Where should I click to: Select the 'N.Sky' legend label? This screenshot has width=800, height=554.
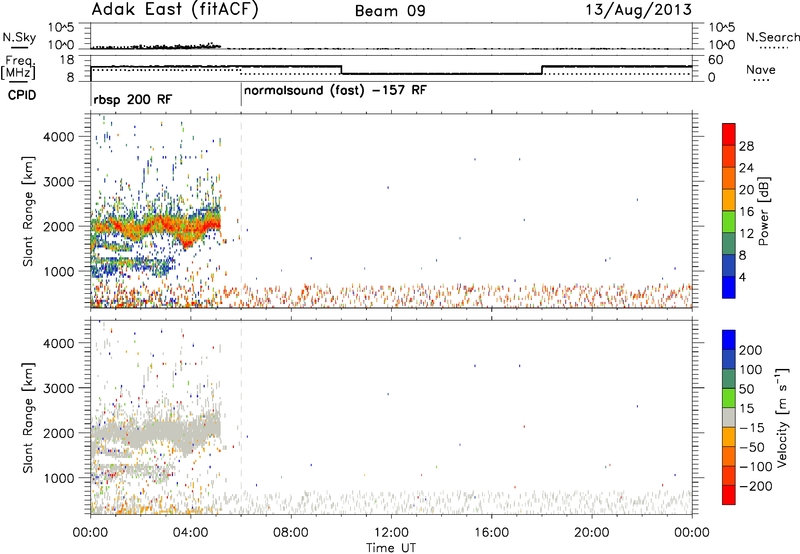coord(19,37)
